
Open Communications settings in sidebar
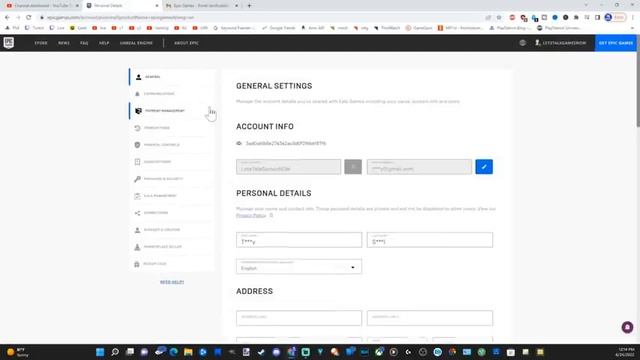pos(172,93)
